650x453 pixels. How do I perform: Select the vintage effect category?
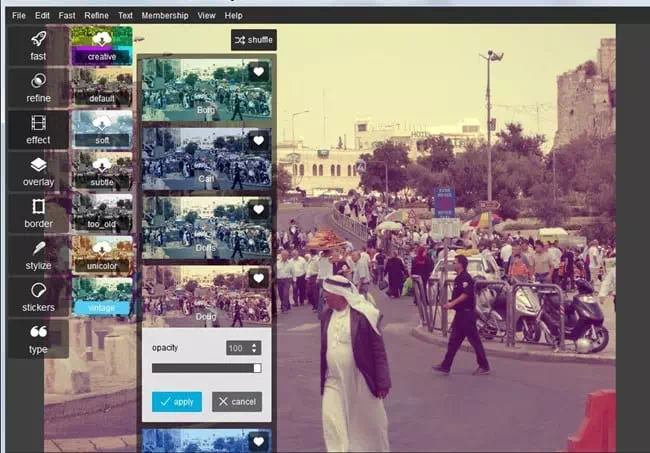pyautogui.click(x=102, y=297)
